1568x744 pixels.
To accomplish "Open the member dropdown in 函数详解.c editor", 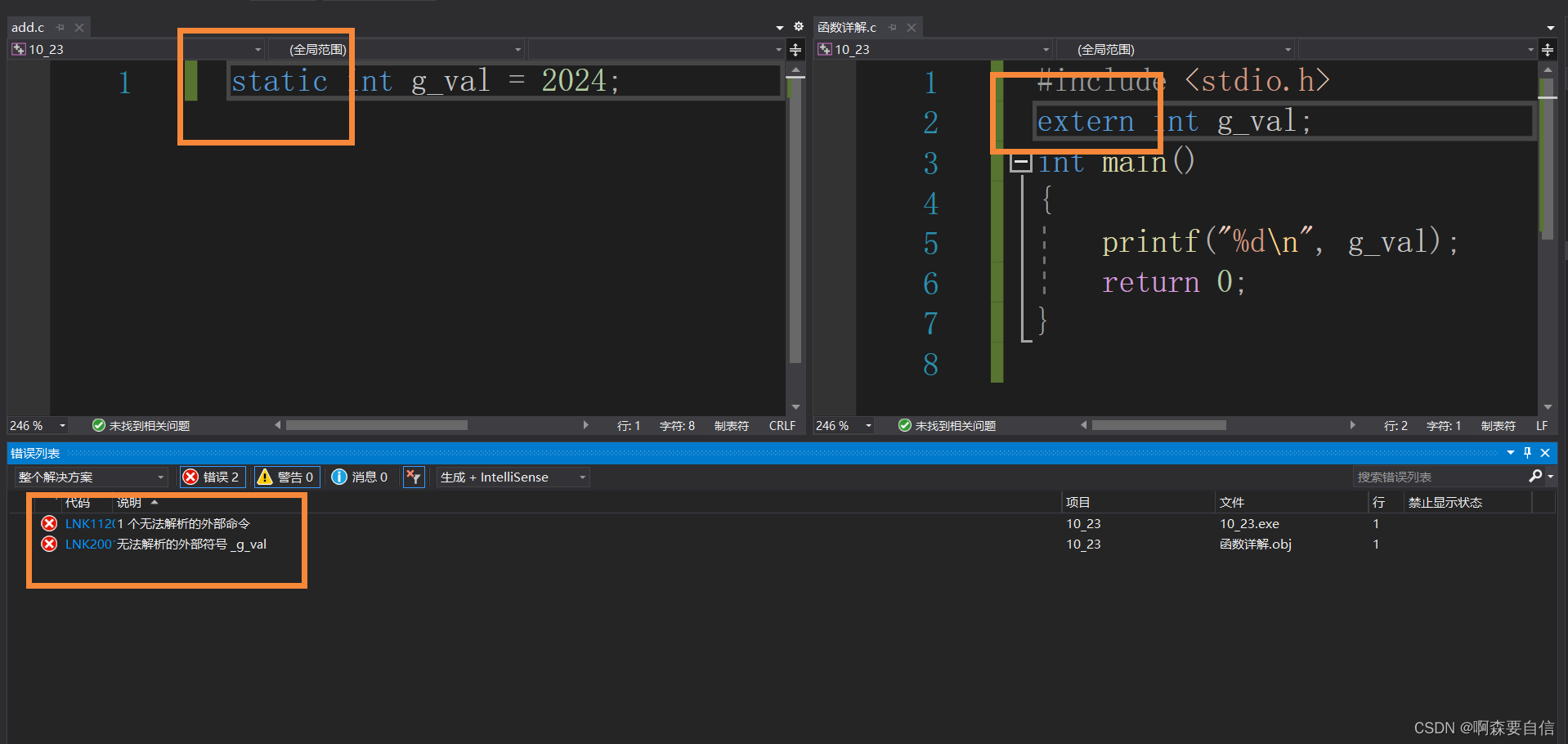I will pos(1418,49).
